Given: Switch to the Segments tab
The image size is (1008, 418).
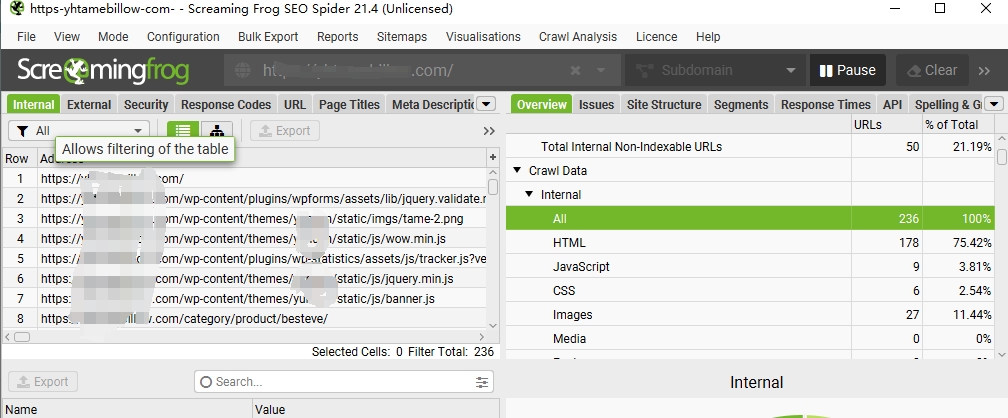Looking at the screenshot, I should 741,104.
